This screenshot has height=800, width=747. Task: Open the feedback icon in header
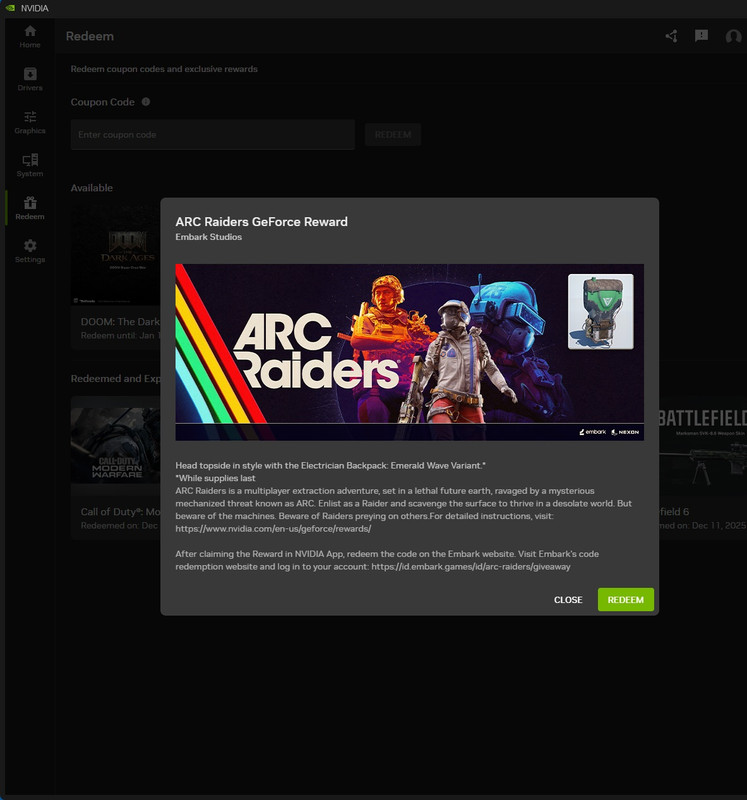point(702,36)
